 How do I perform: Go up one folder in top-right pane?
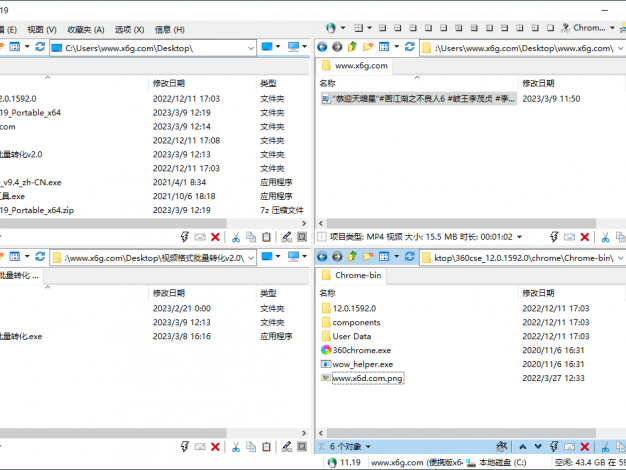coord(352,47)
